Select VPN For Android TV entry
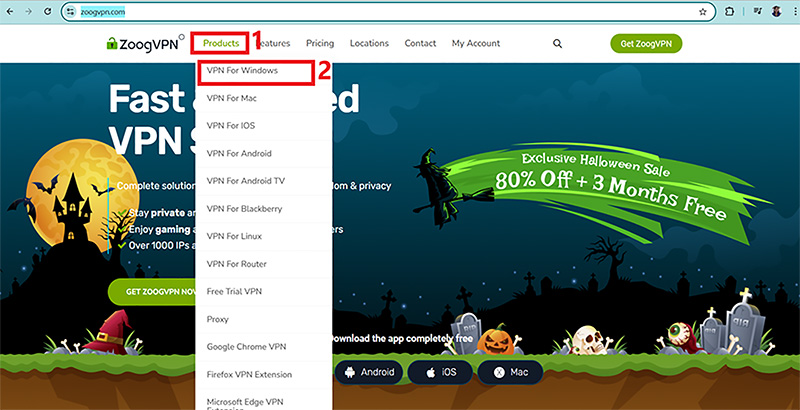The image size is (800, 410). (x=263, y=181)
